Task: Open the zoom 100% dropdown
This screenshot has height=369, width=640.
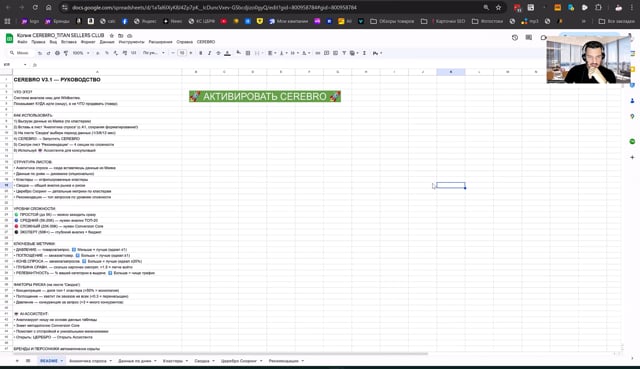Action: point(81,53)
